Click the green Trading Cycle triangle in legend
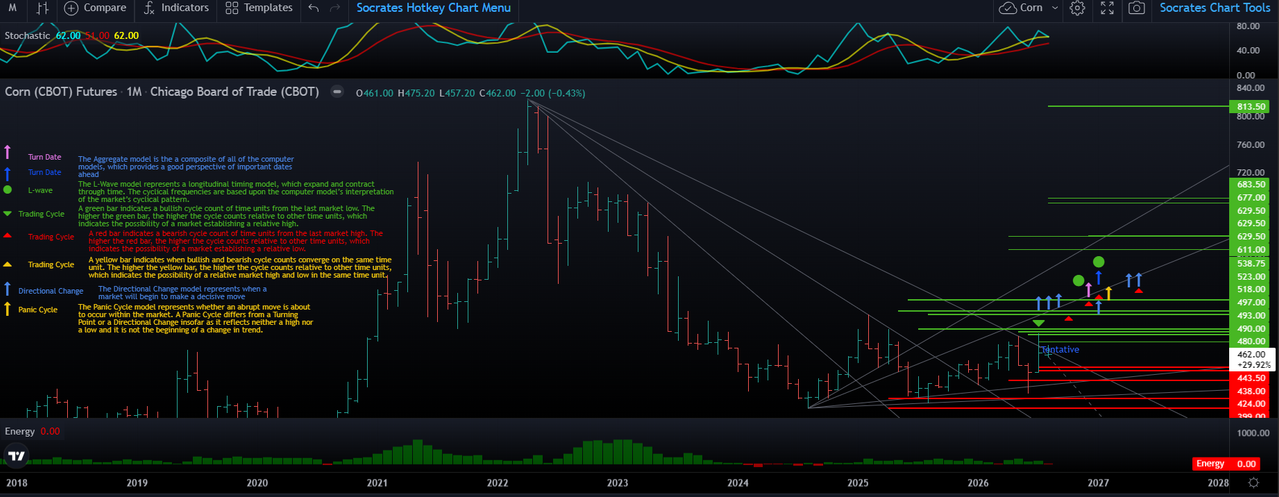This screenshot has width=1279, height=497. (8, 214)
